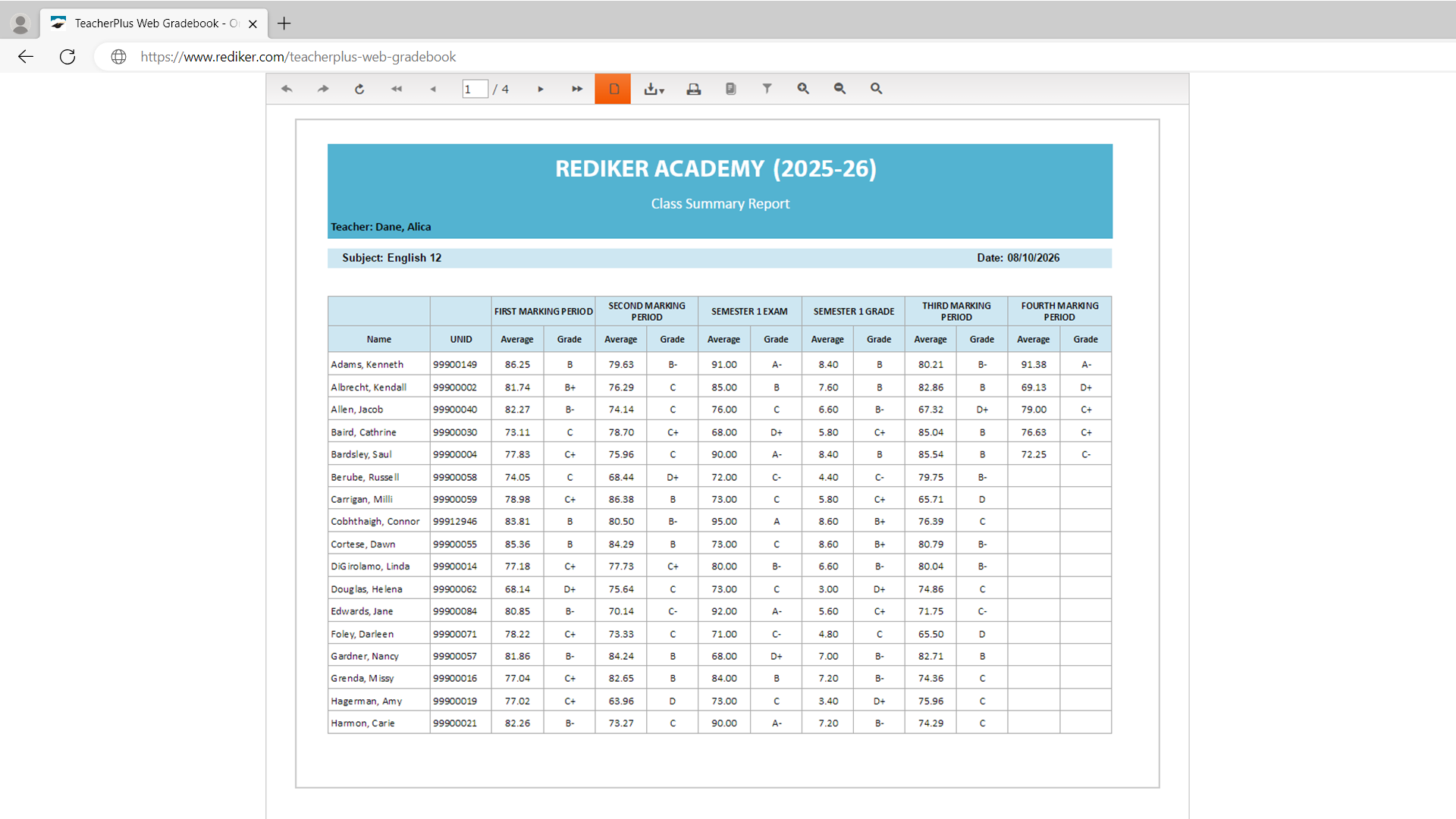Jump to the last page
1456x819 pixels.
(577, 89)
